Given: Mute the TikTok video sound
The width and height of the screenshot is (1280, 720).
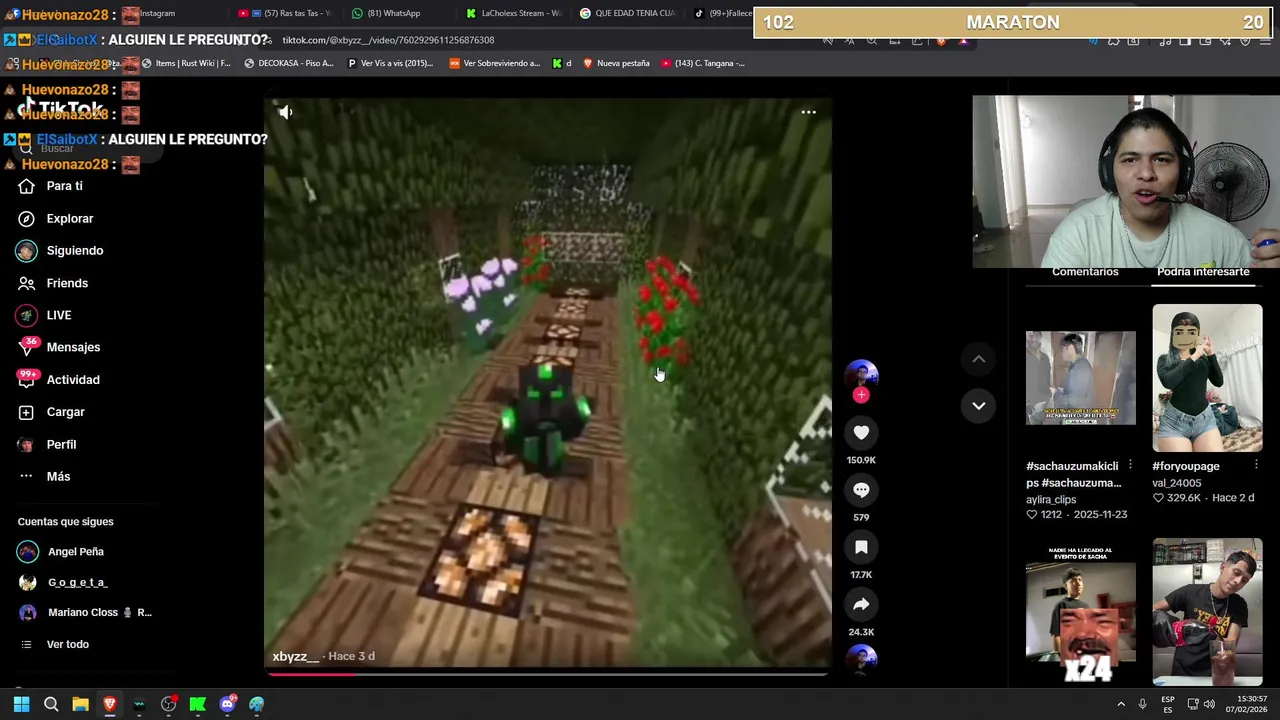Looking at the screenshot, I should [x=285, y=113].
